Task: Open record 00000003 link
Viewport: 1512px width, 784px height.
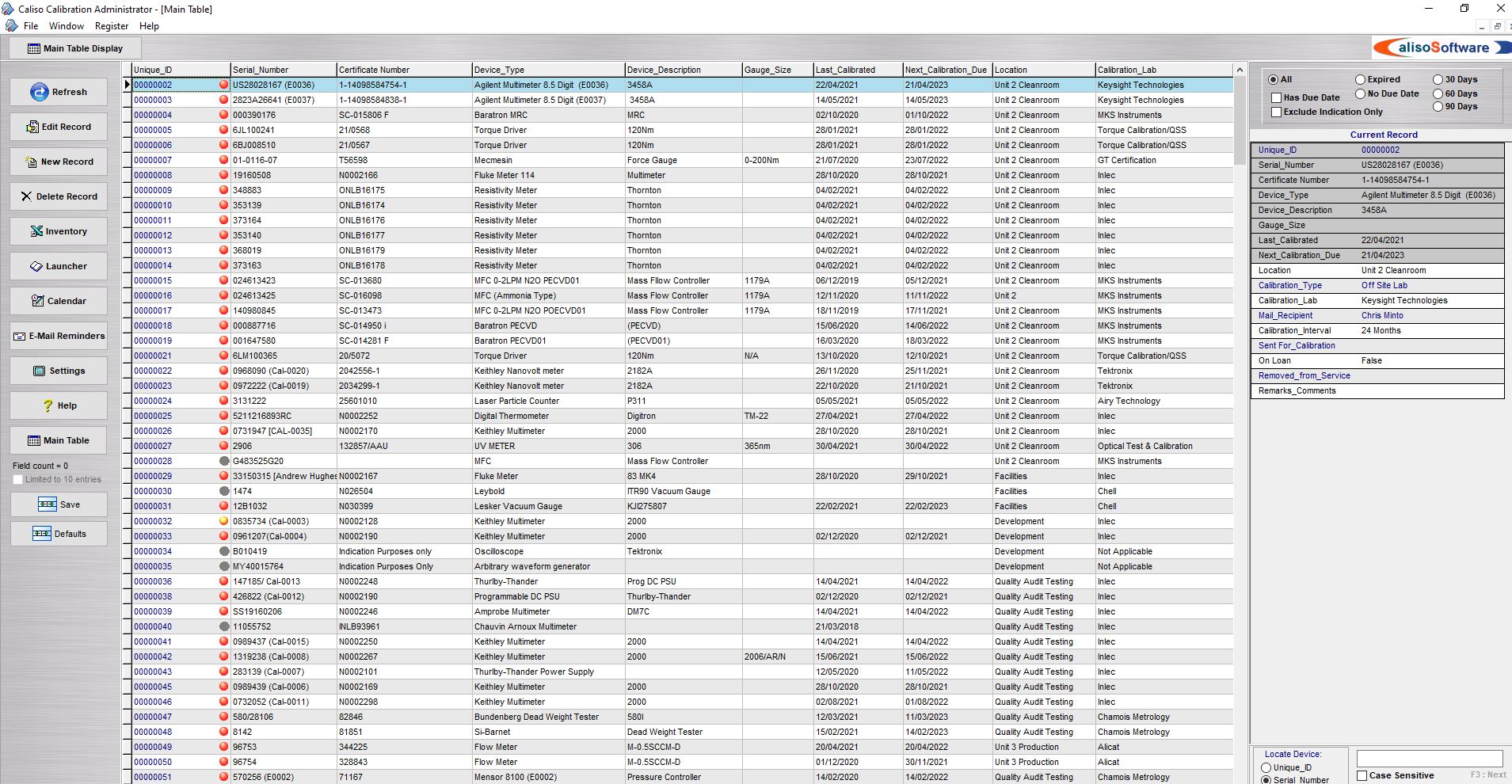Action: tap(153, 100)
